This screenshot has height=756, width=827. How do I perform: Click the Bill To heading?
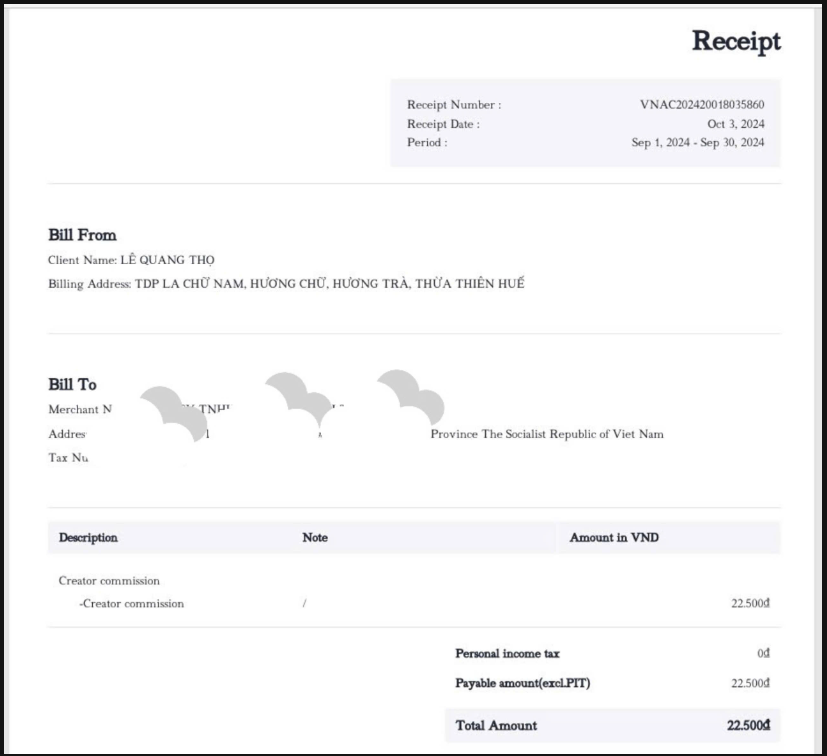click(72, 384)
